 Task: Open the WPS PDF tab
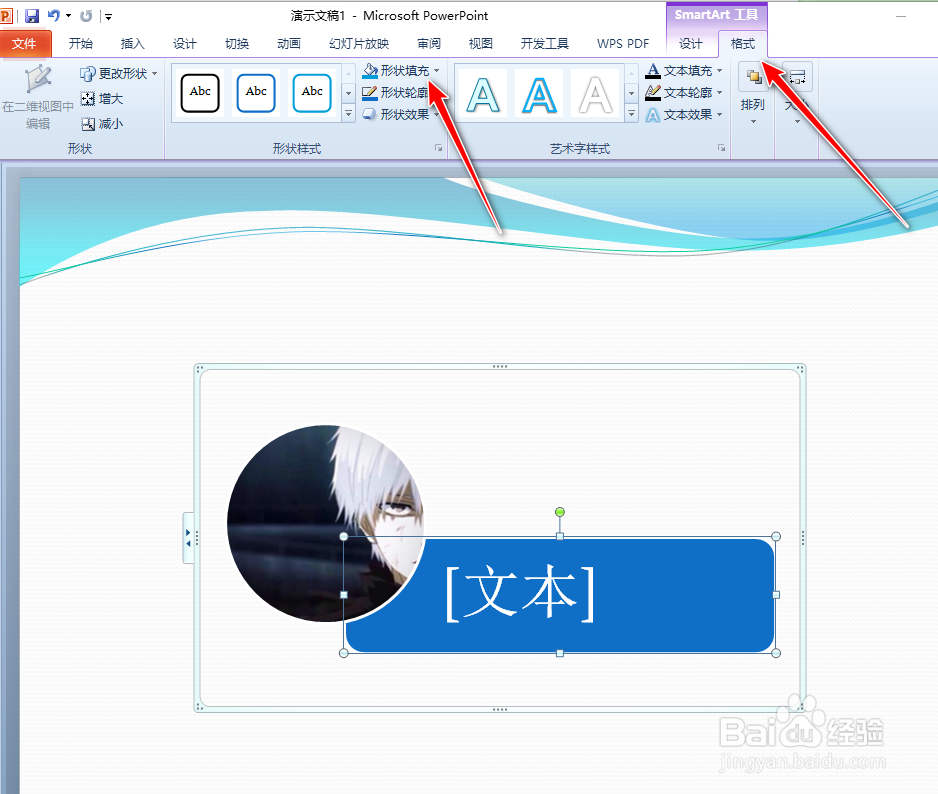(x=623, y=44)
